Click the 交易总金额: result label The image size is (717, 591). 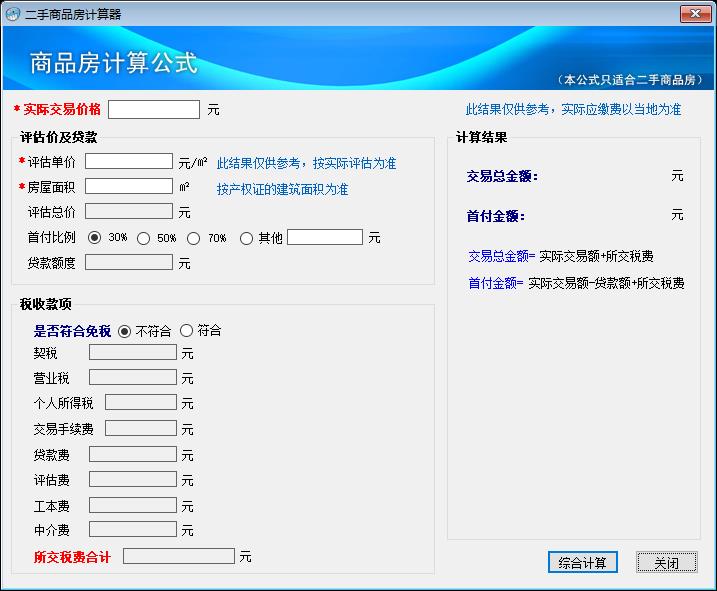coord(502,176)
